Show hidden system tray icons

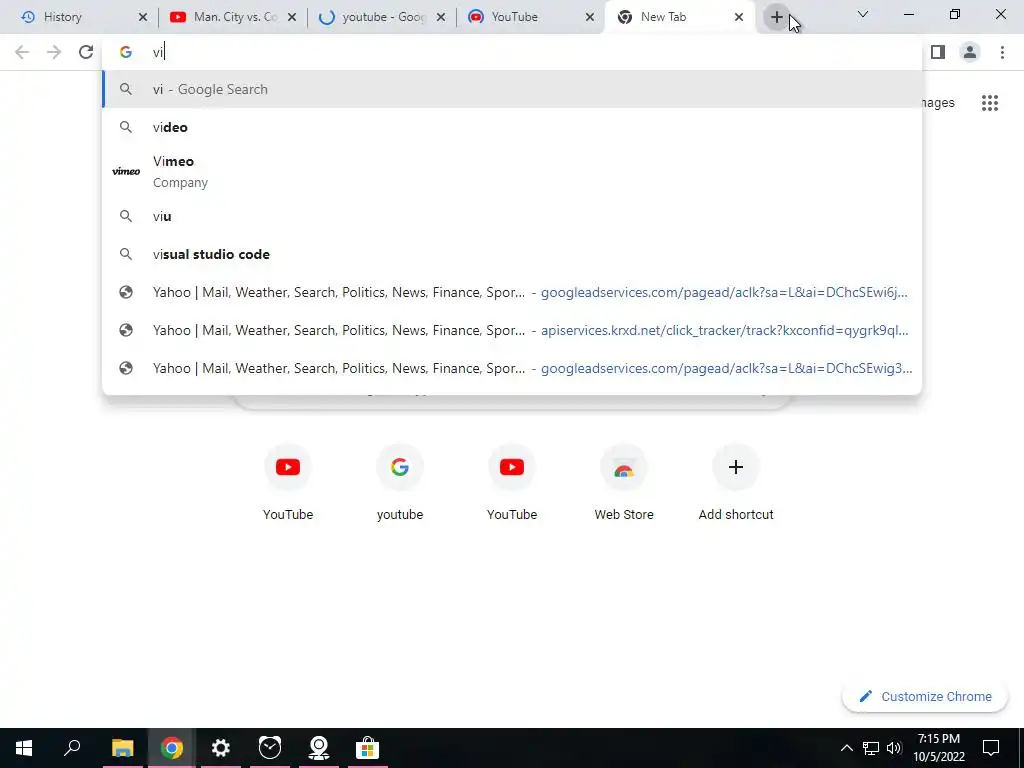(x=846, y=748)
